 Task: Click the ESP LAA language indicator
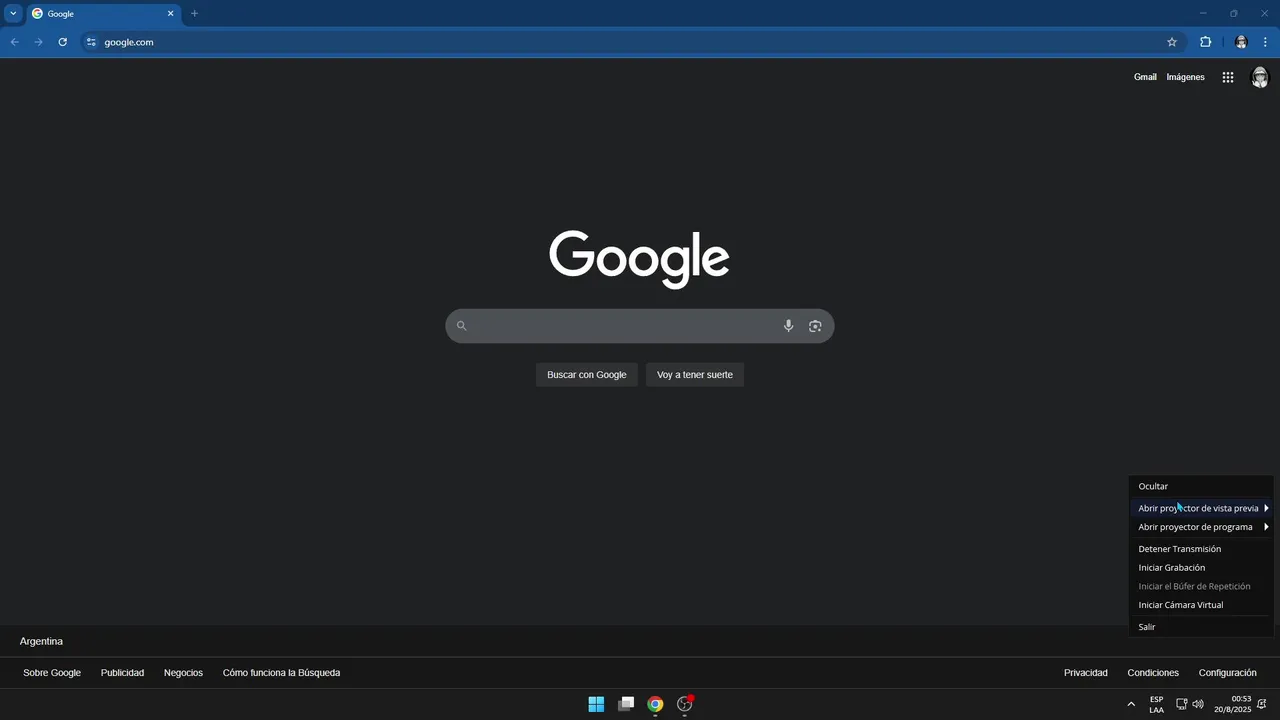1156,704
